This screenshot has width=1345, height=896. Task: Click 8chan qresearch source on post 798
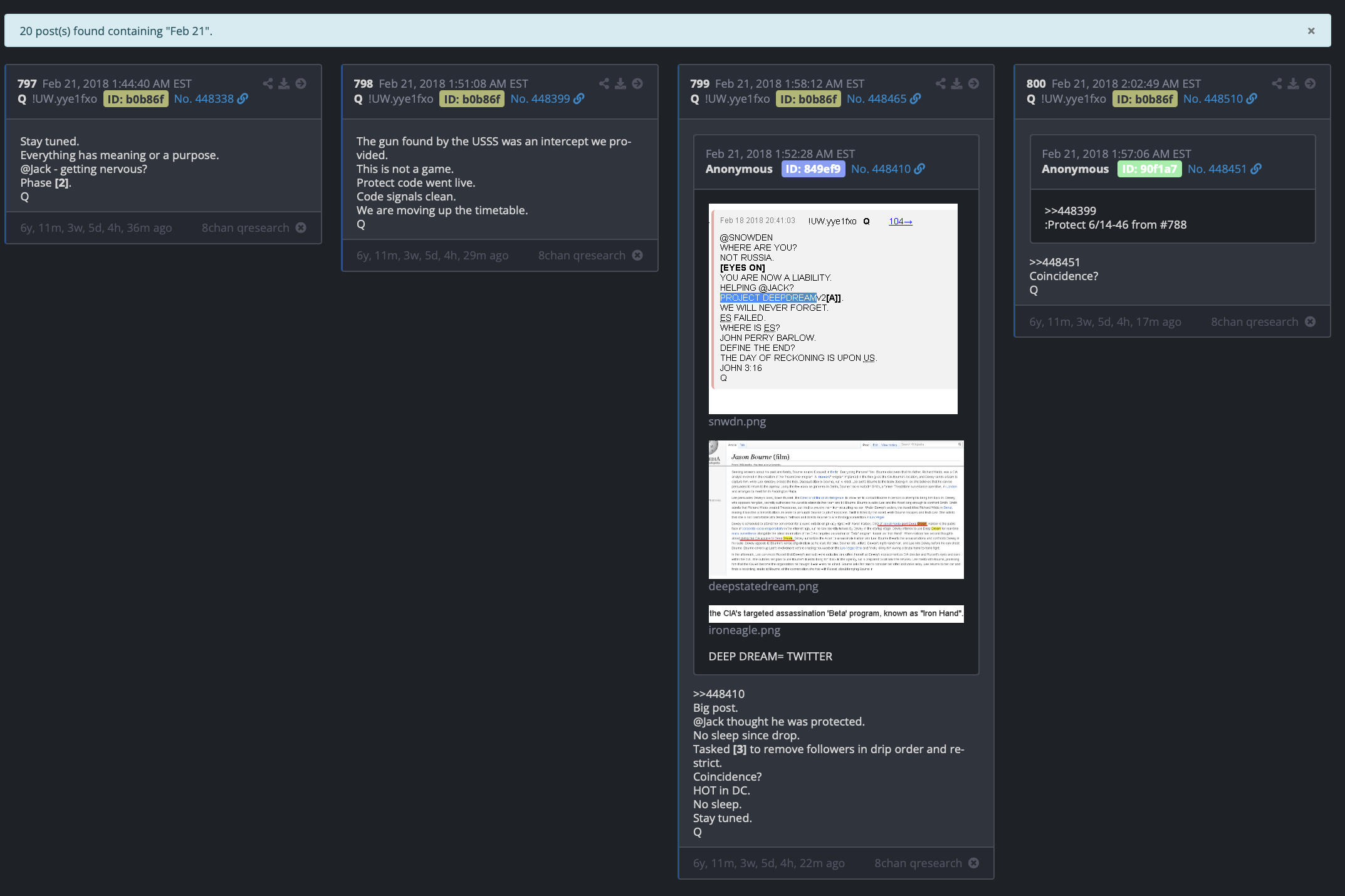click(x=582, y=256)
